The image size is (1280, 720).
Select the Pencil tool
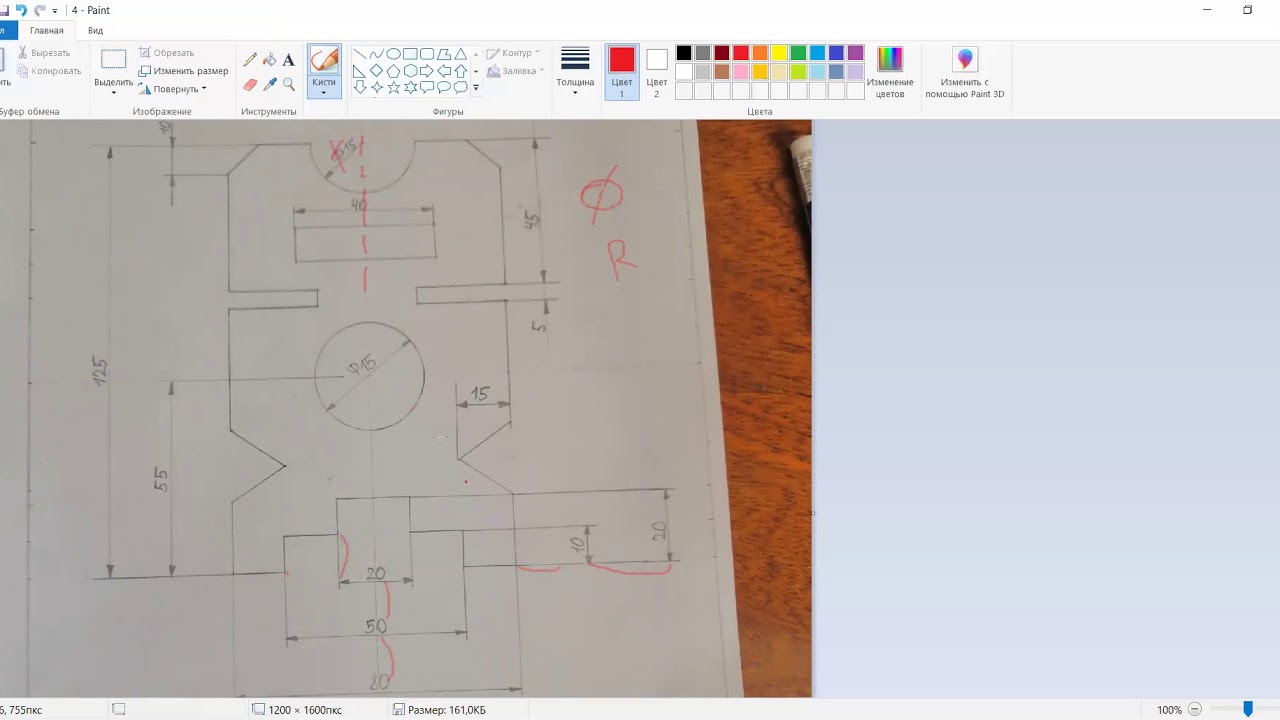(250, 60)
